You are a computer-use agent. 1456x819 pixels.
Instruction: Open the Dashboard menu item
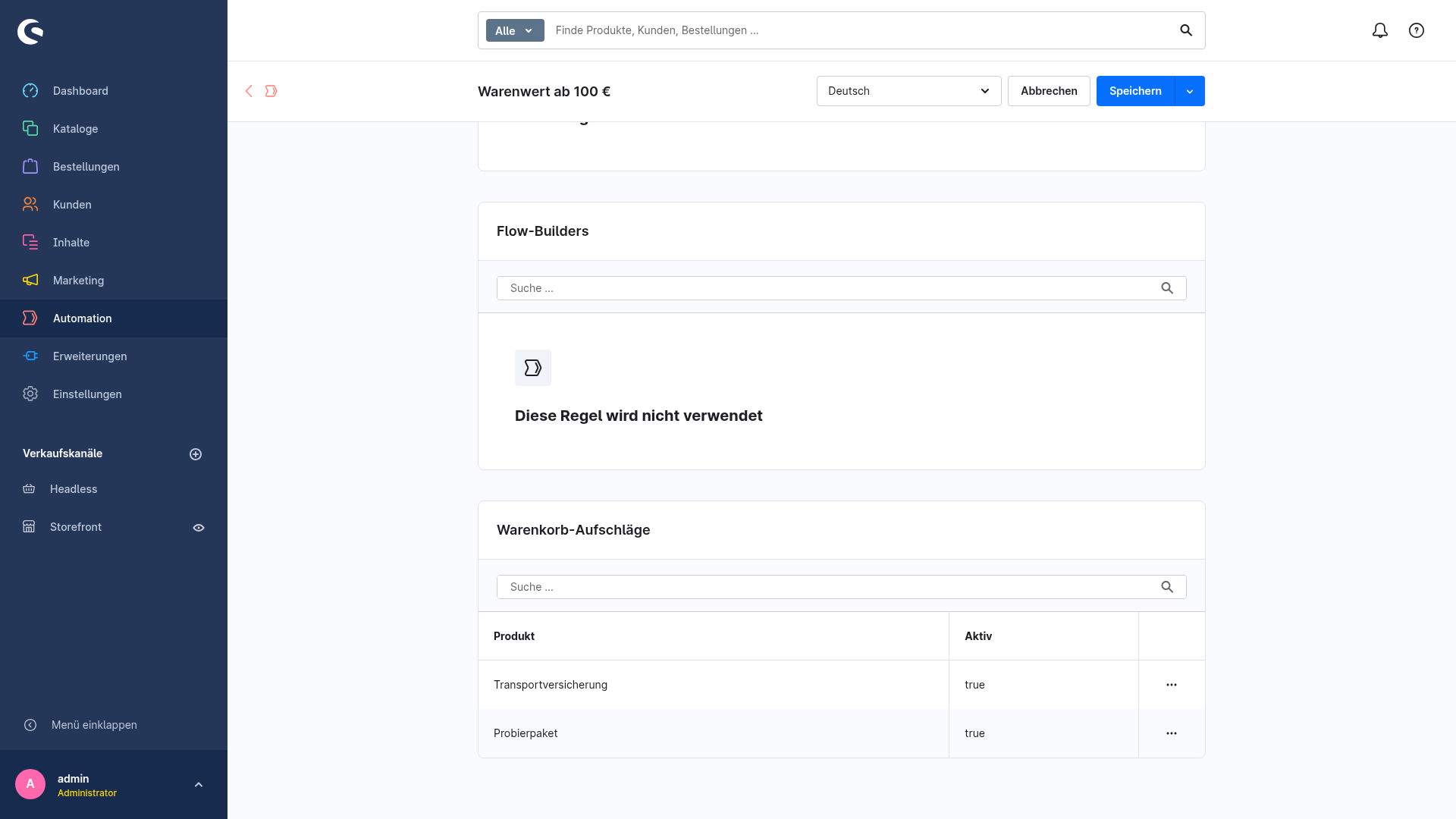(114, 91)
